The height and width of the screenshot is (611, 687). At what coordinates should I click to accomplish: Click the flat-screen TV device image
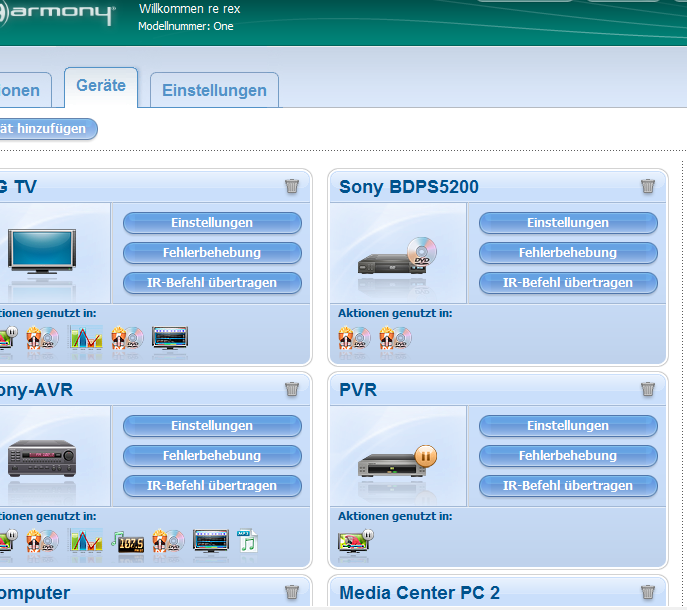(x=42, y=251)
